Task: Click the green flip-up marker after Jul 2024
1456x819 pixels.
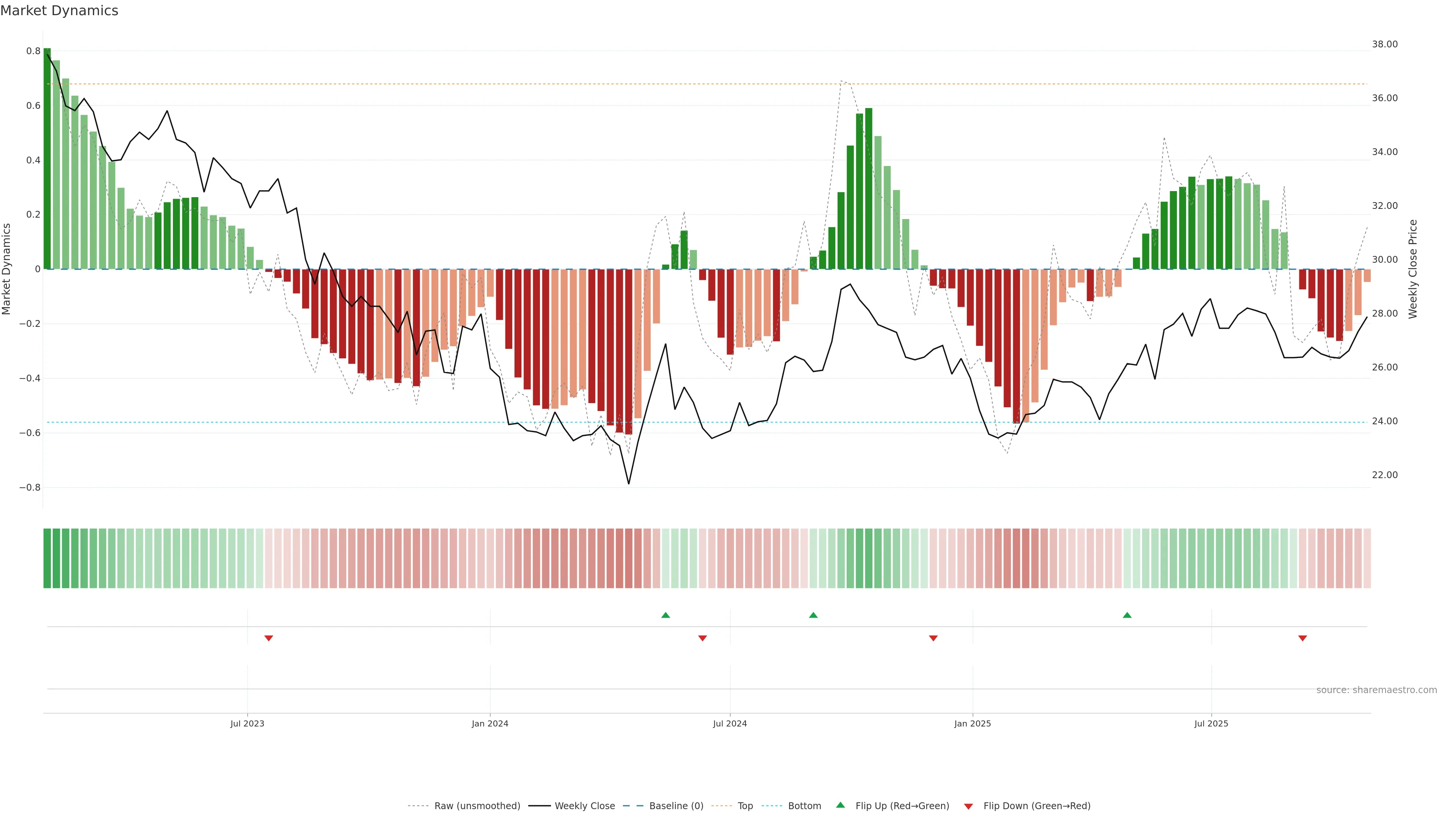Action: 813,615
